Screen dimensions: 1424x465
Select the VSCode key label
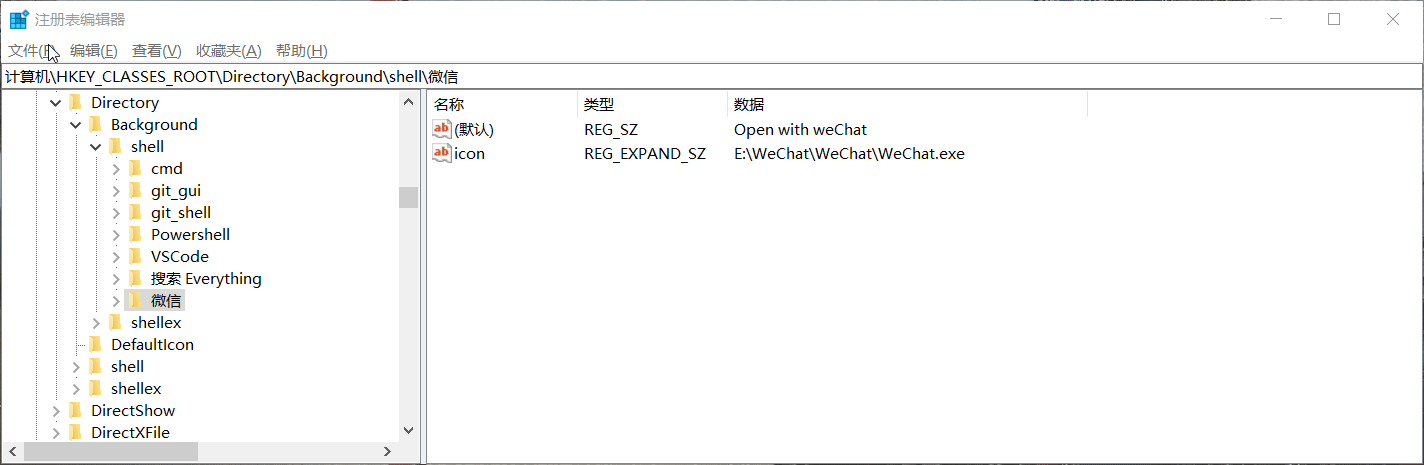180,256
